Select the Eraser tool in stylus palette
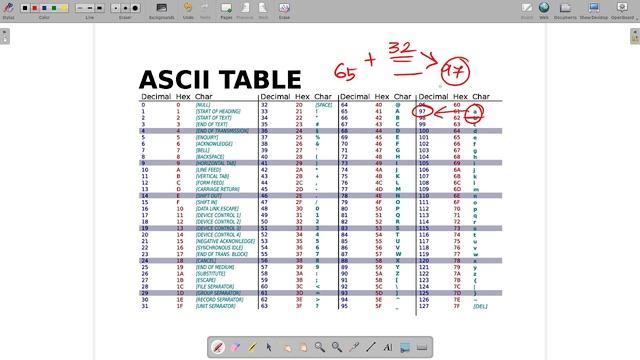Screen dimensions: 640x360 (236, 347)
